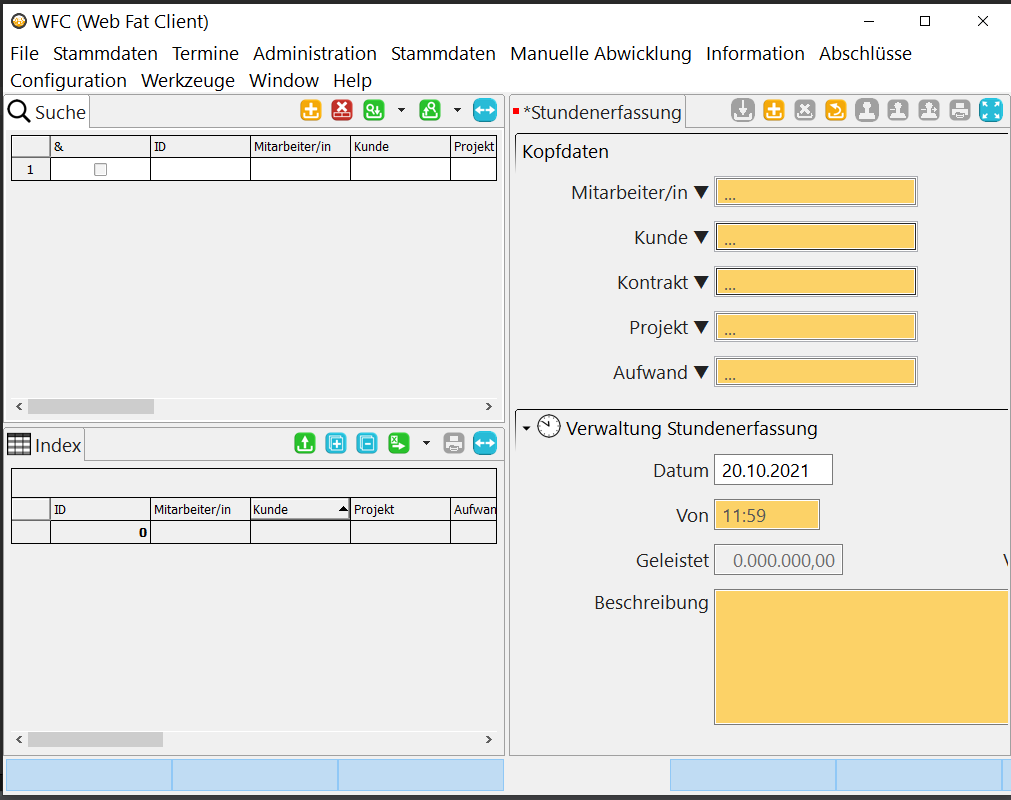Add a new search criteria row in Suche
1011x800 pixels.
[310, 110]
